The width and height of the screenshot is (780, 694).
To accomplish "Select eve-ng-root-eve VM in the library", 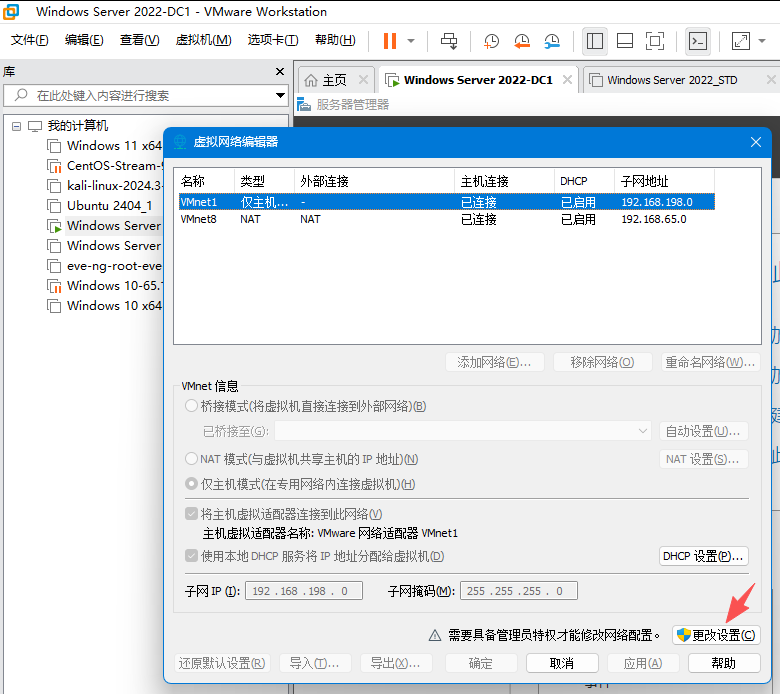I will [x=114, y=266].
